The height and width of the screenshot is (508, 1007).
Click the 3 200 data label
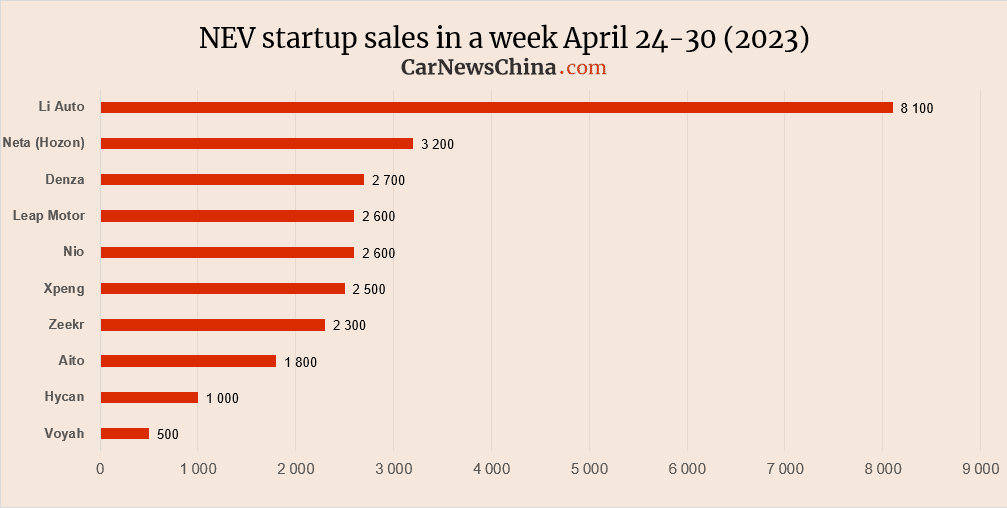437,144
